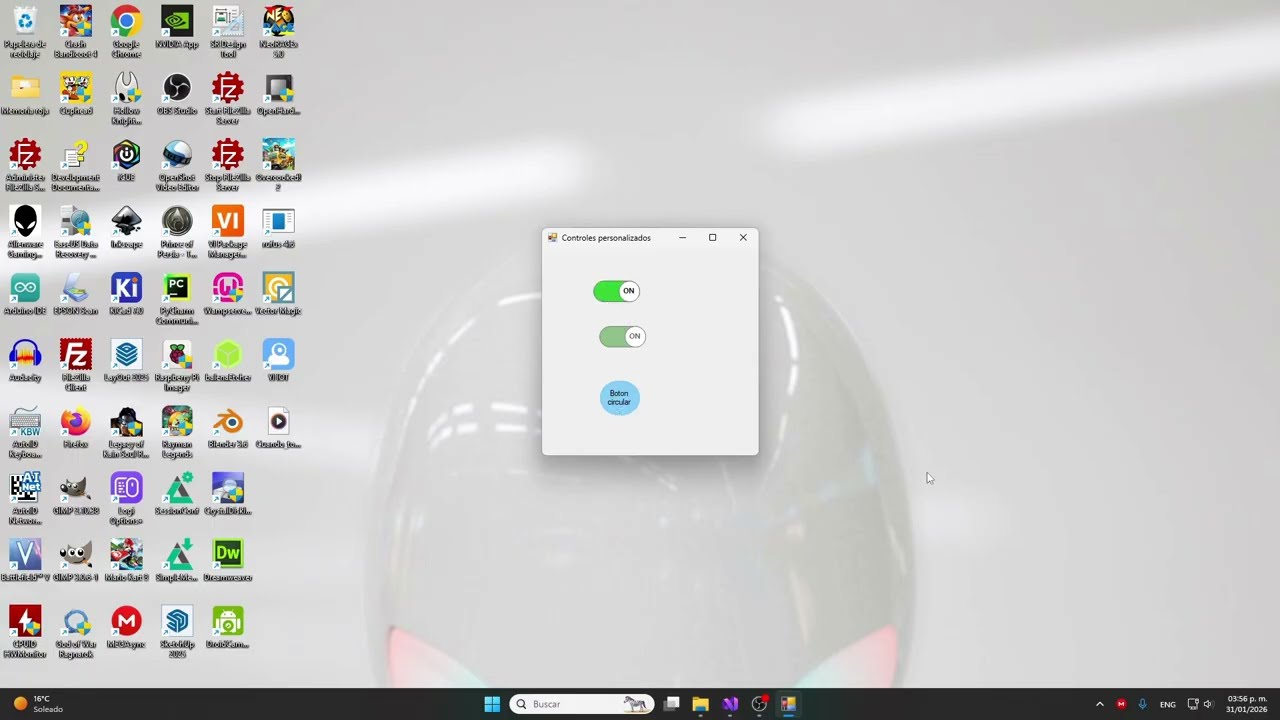Select the Raspberry Pi Imager icon

click(x=177, y=365)
